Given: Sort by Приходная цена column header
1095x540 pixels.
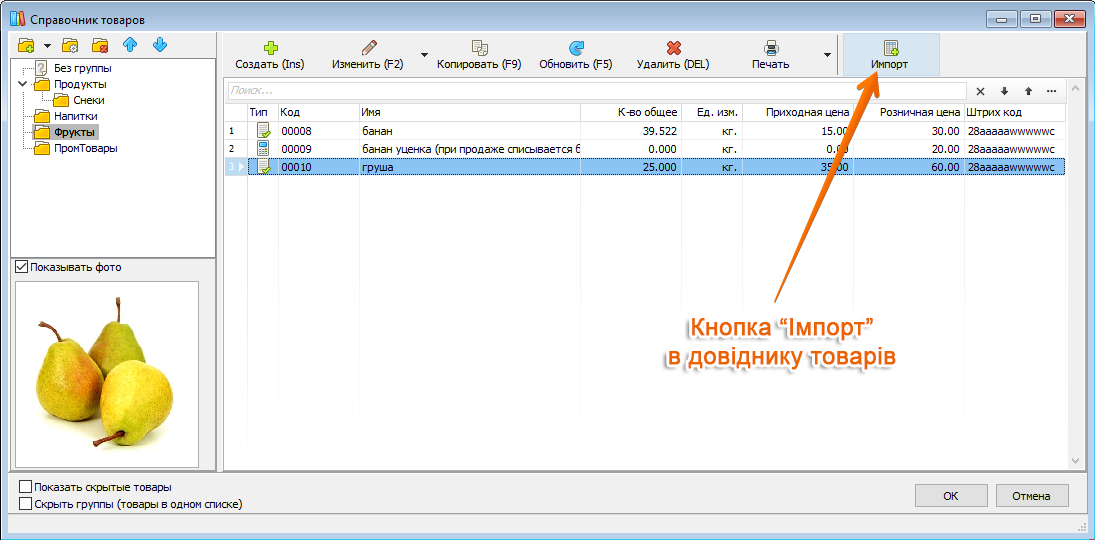Looking at the screenshot, I should [x=798, y=112].
